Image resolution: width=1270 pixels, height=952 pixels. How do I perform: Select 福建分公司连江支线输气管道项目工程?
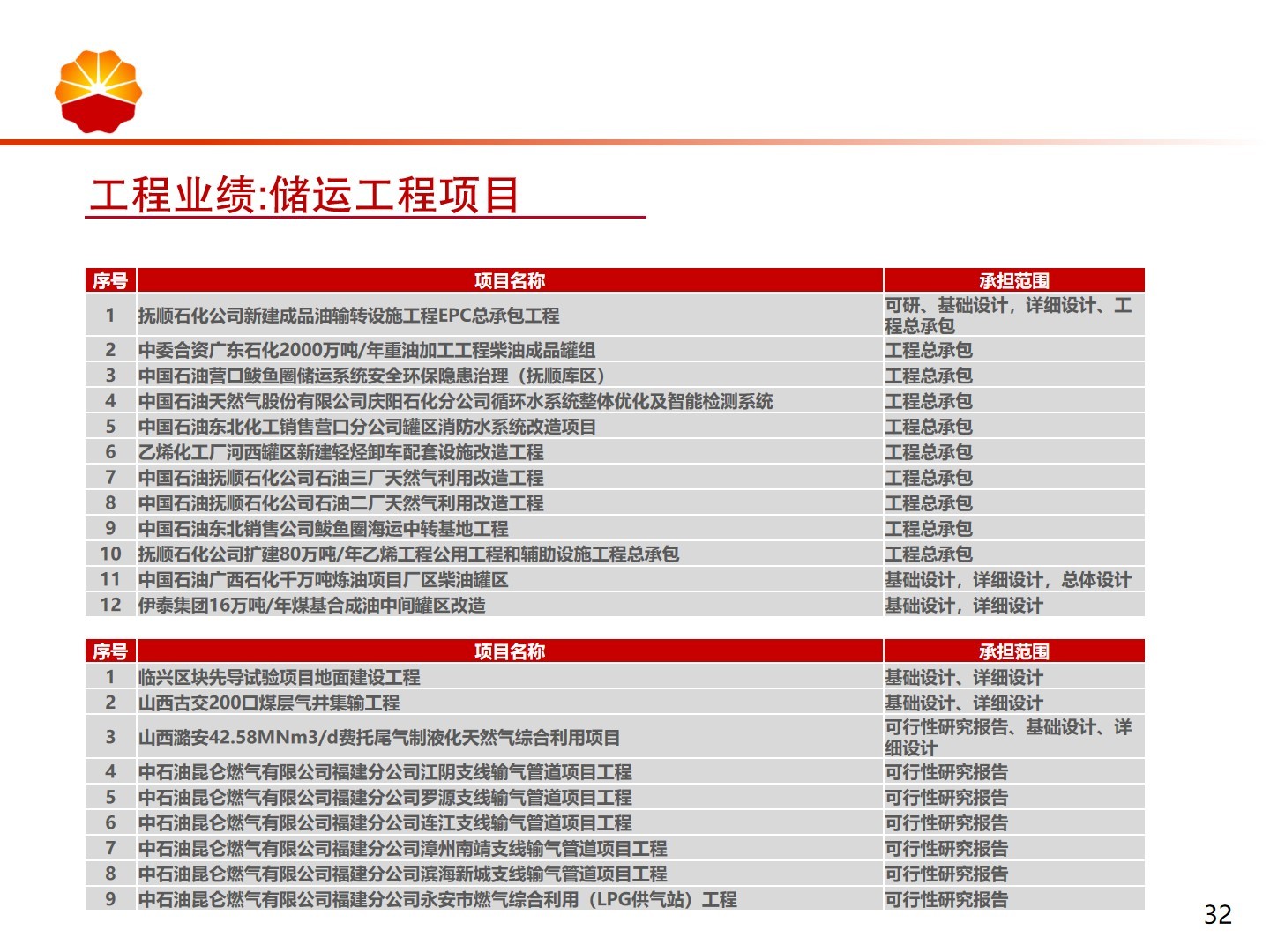pyautogui.click(x=385, y=823)
